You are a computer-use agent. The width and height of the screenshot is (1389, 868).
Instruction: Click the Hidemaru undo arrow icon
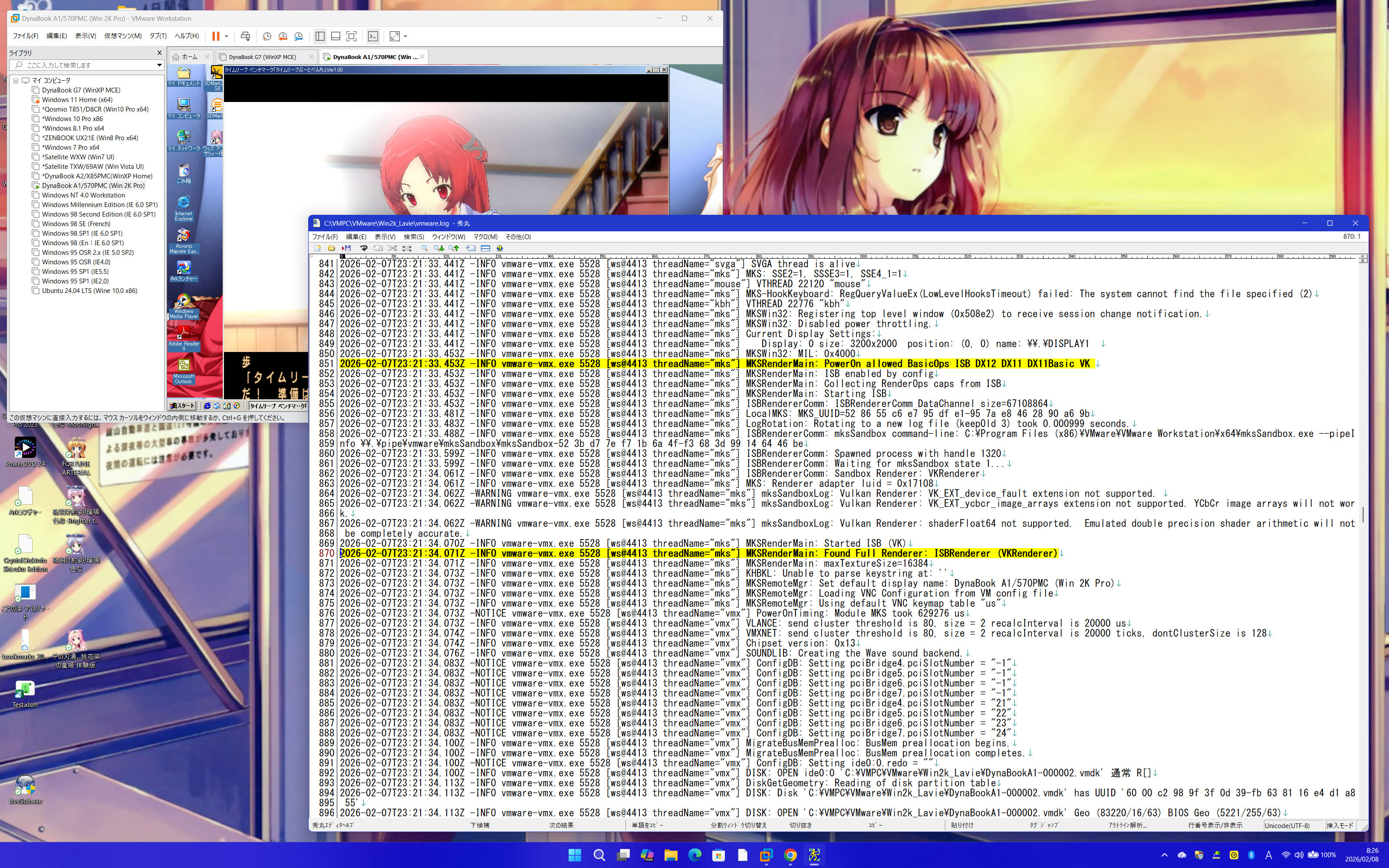point(363,248)
